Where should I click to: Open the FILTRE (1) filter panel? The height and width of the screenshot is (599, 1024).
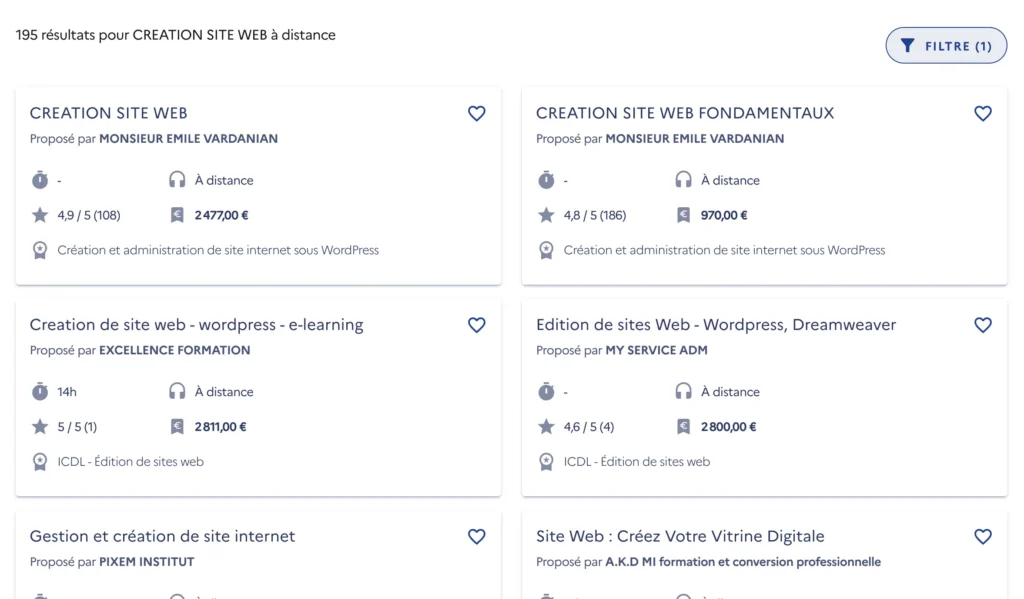tap(946, 46)
